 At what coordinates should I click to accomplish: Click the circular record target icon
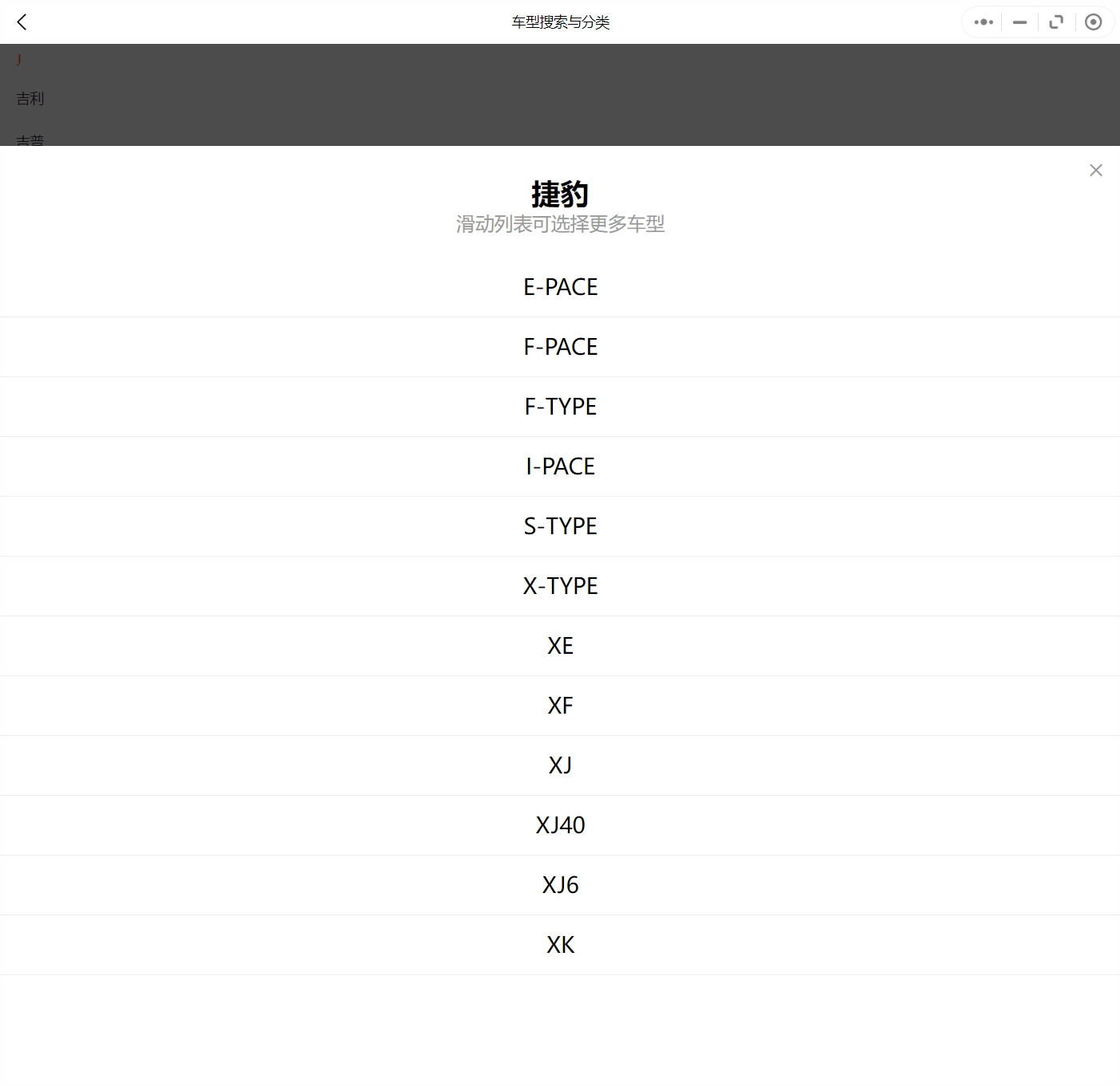point(1094,22)
